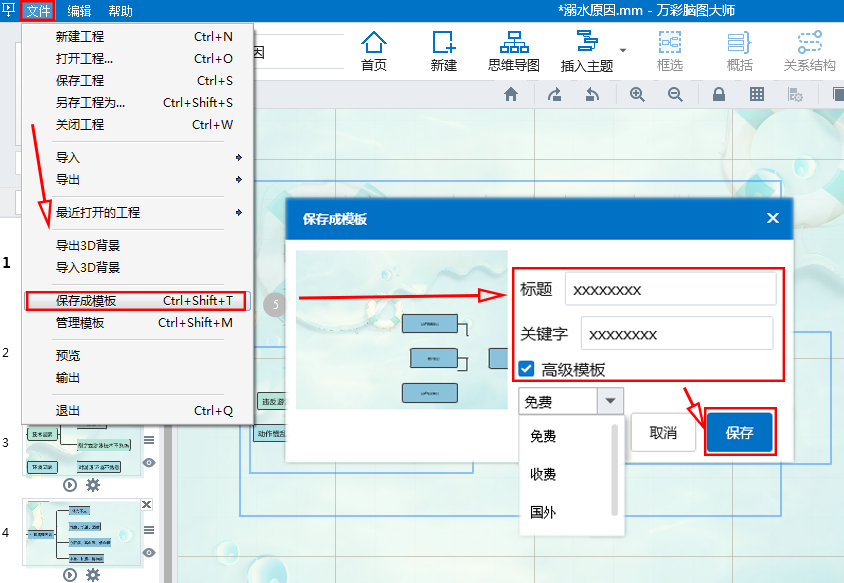This screenshot has width=844, height=583.
Task: Click the 新建 new document icon
Action: (x=443, y=50)
